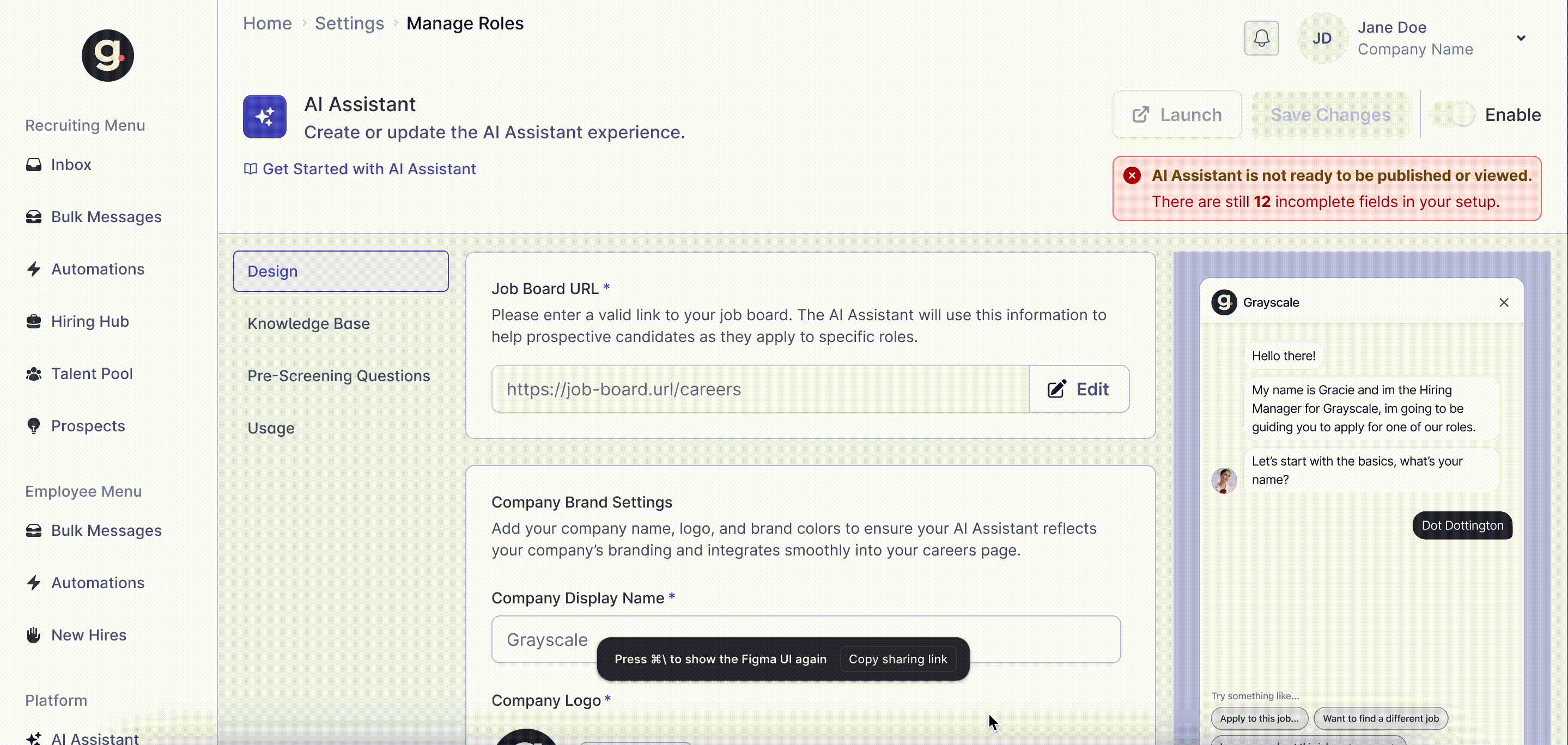Expand the Jane Doe account dropdown
Viewport: 1568px width, 745px height.
click(1521, 38)
